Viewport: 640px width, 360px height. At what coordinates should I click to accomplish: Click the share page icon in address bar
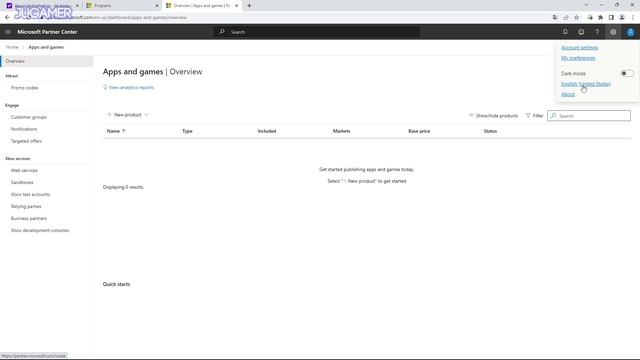(566, 18)
